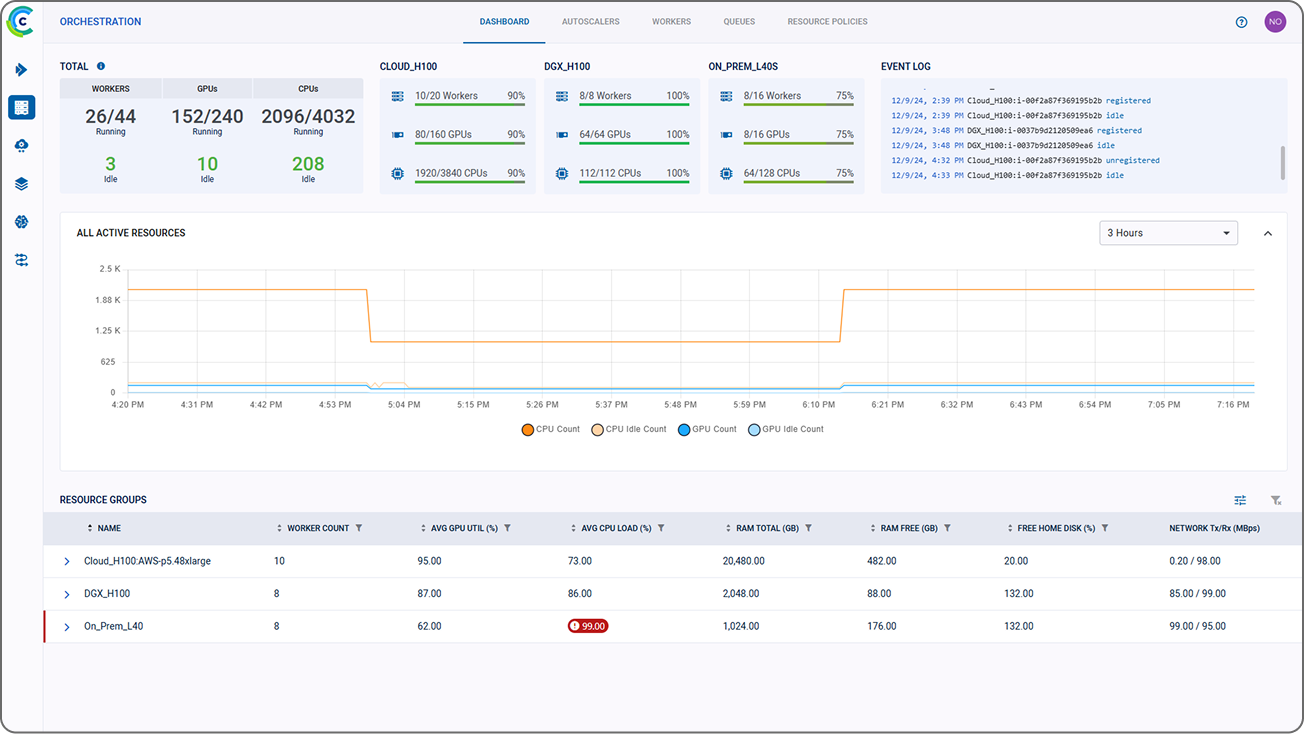Select the GPUs tab in the Total panel
The height and width of the screenshot is (734, 1304).
click(x=207, y=88)
